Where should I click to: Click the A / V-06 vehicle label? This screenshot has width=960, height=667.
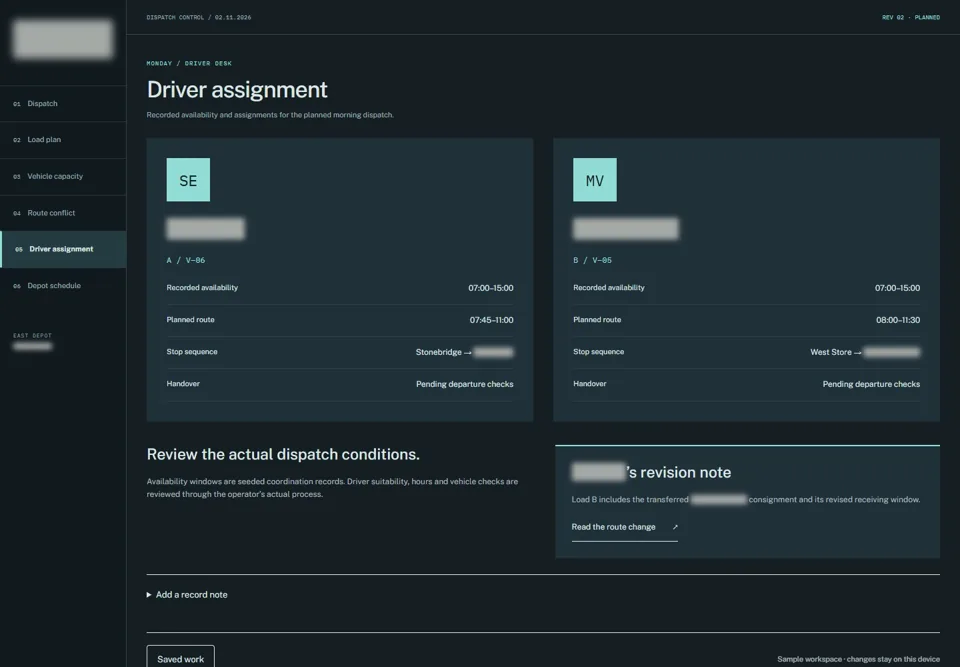click(186, 260)
